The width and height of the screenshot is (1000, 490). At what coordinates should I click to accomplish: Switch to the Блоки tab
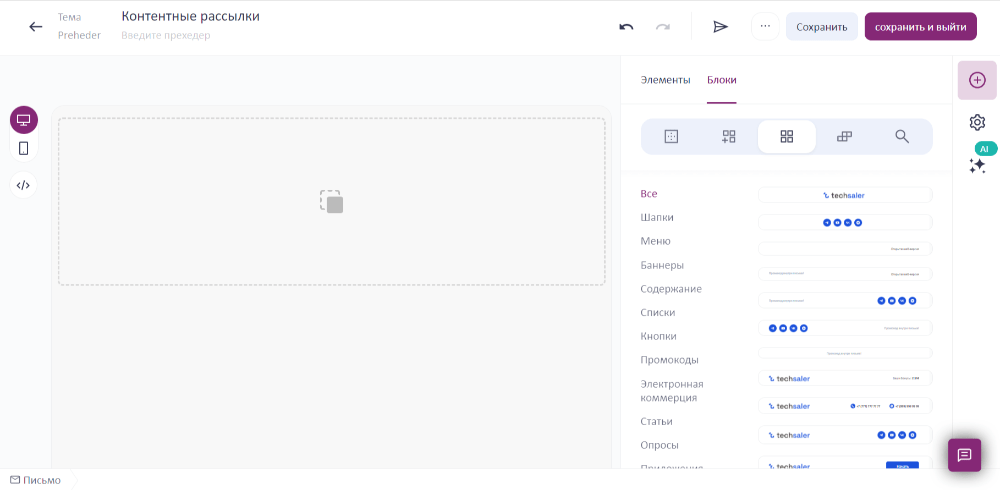[721, 80]
